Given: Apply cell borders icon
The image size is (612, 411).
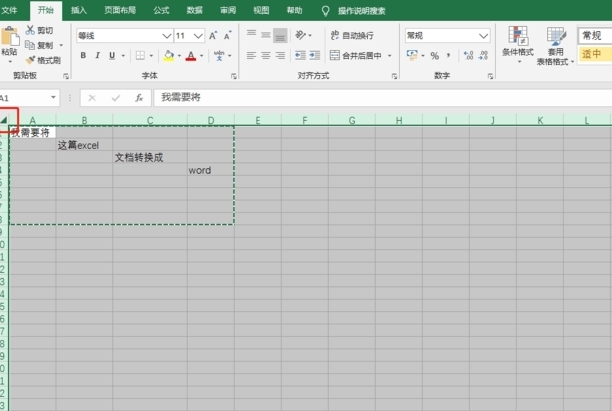Looking at the screenshot, I should tap(140, 55).
